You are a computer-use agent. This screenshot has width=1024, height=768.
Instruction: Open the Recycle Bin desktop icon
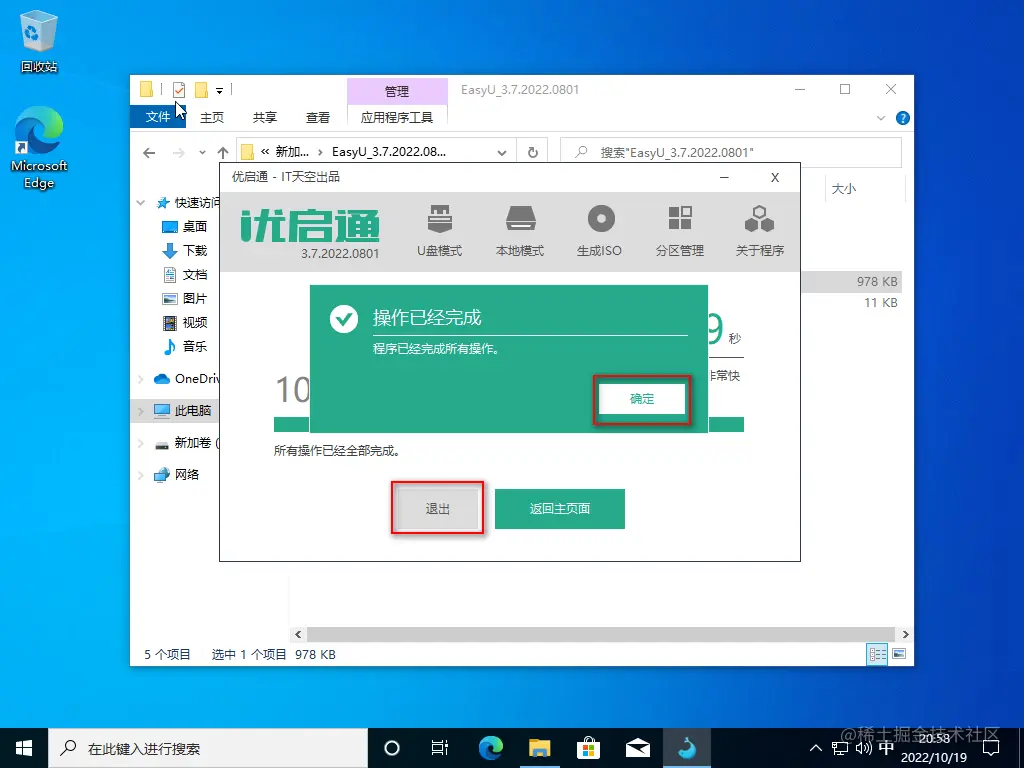coord(39,42)
